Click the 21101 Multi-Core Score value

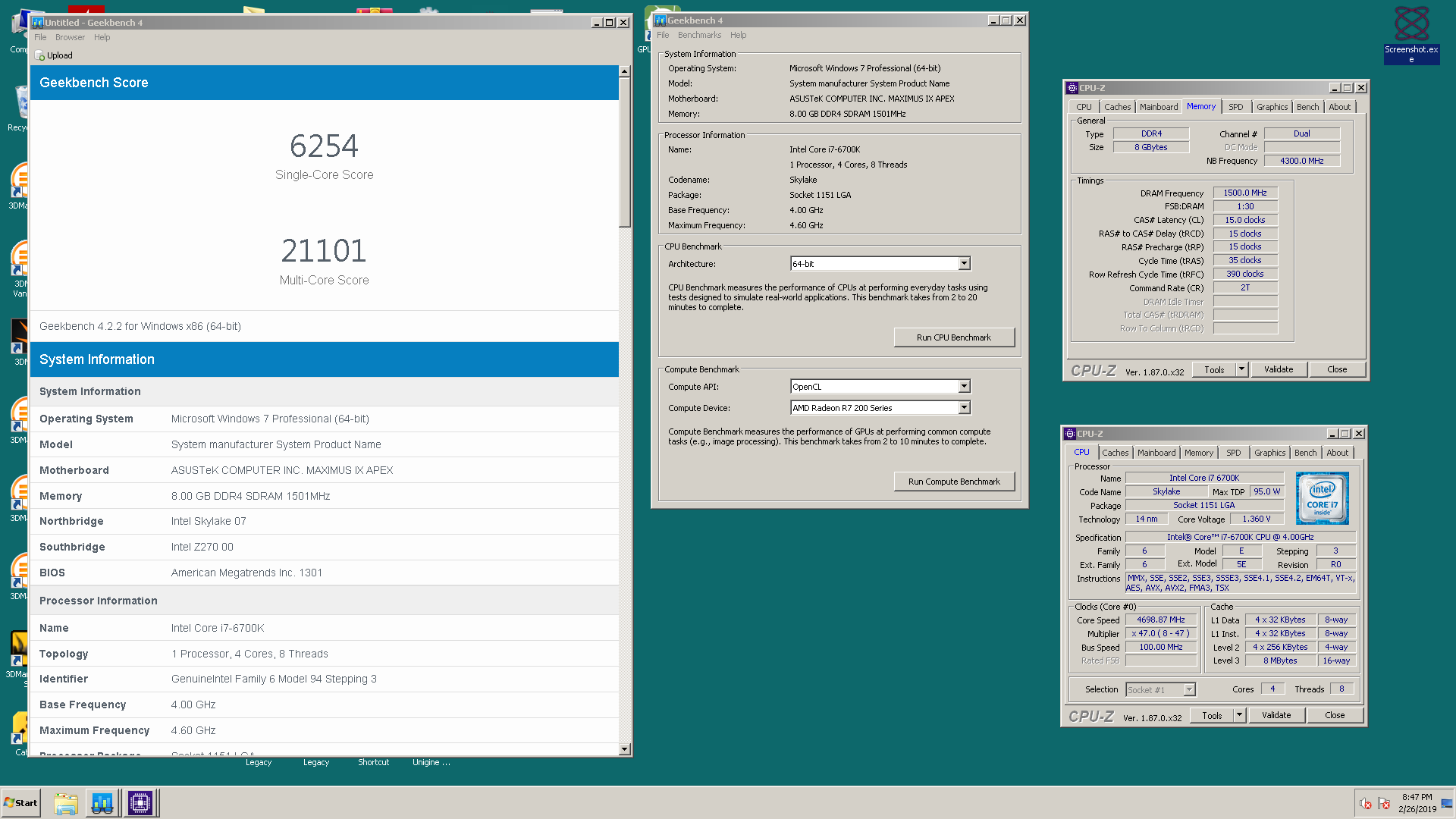tap(324, 251)
